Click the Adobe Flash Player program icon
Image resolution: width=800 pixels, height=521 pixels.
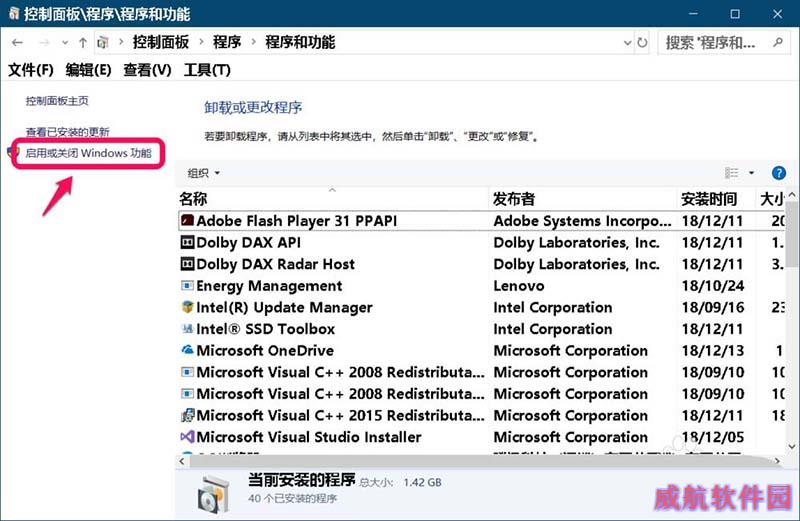tap(187, 221)
